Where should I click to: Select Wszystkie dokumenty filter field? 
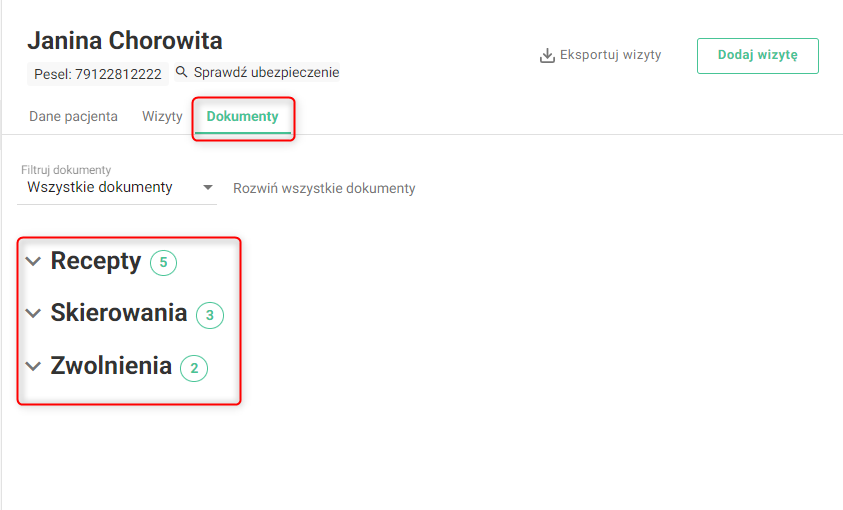pyautogui.click(x=117, y=188)
